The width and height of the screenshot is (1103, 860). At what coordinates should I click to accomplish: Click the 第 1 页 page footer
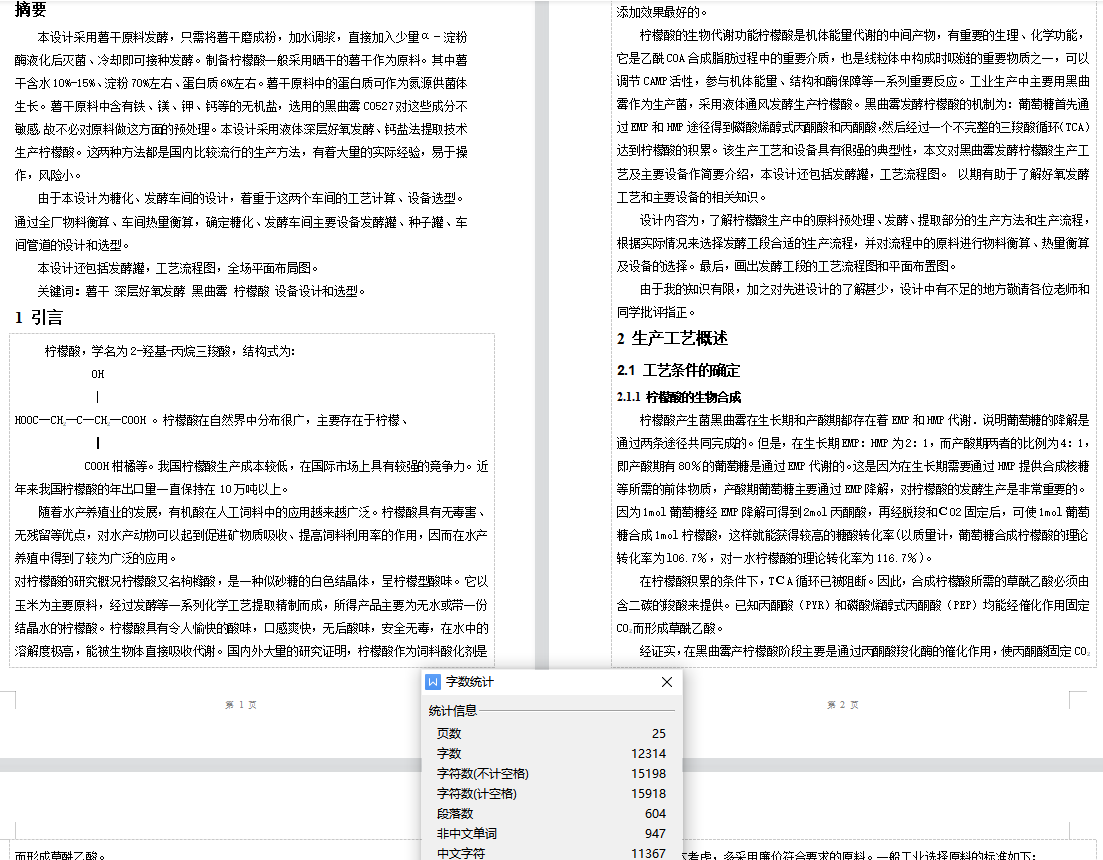(x=241, y=705)
